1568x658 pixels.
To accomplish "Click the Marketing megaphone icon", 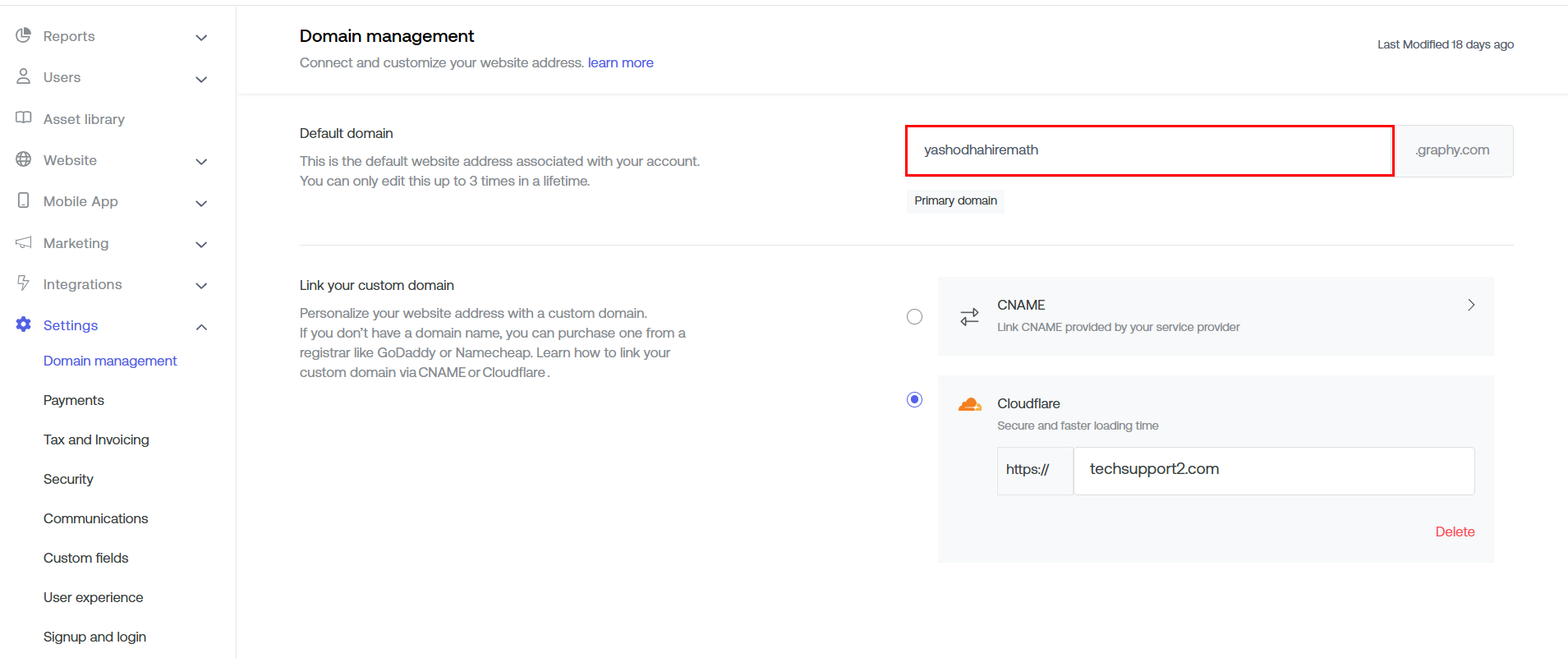I will tap(23, 242).
